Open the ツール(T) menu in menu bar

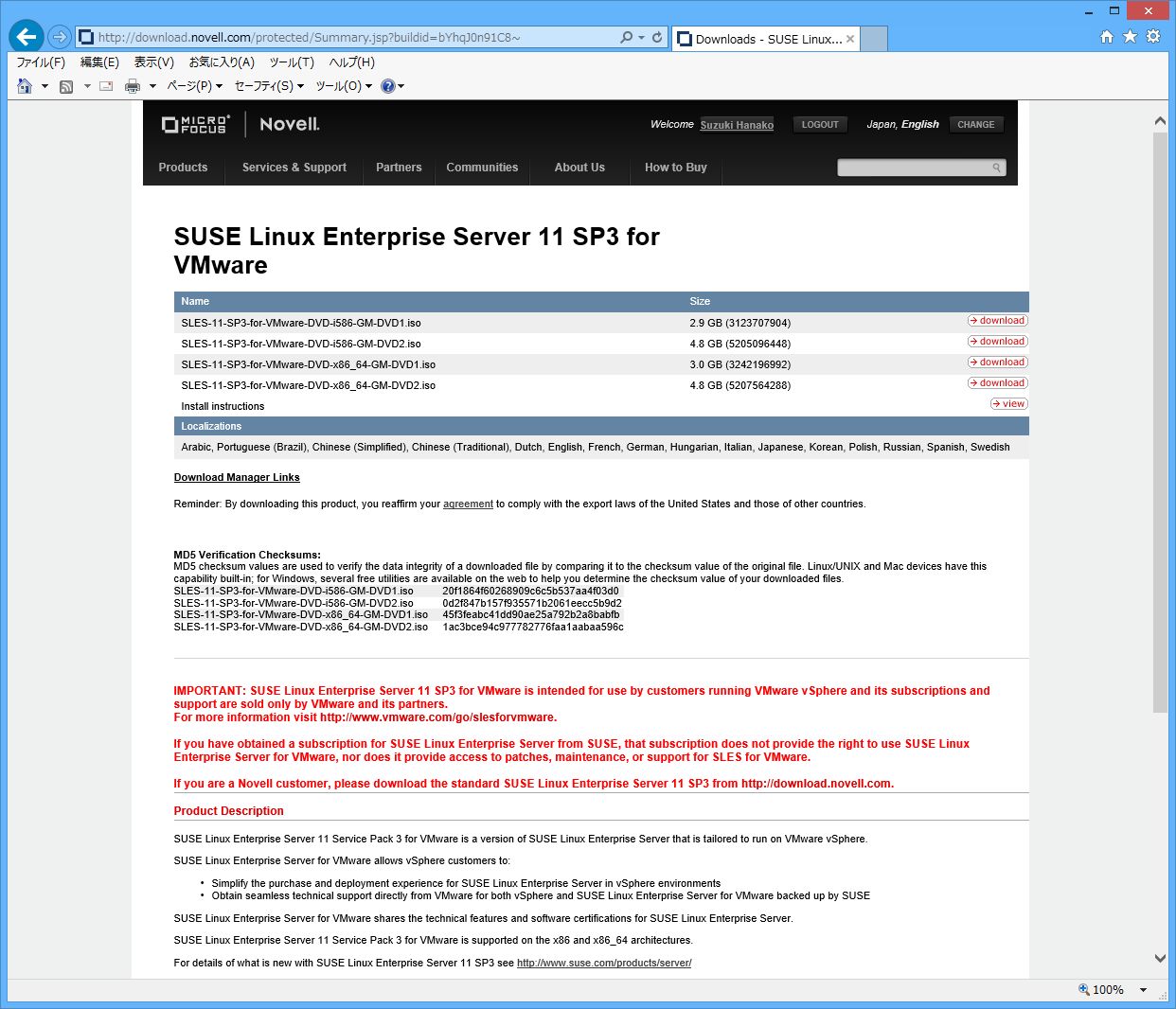[x=292, y=62]
